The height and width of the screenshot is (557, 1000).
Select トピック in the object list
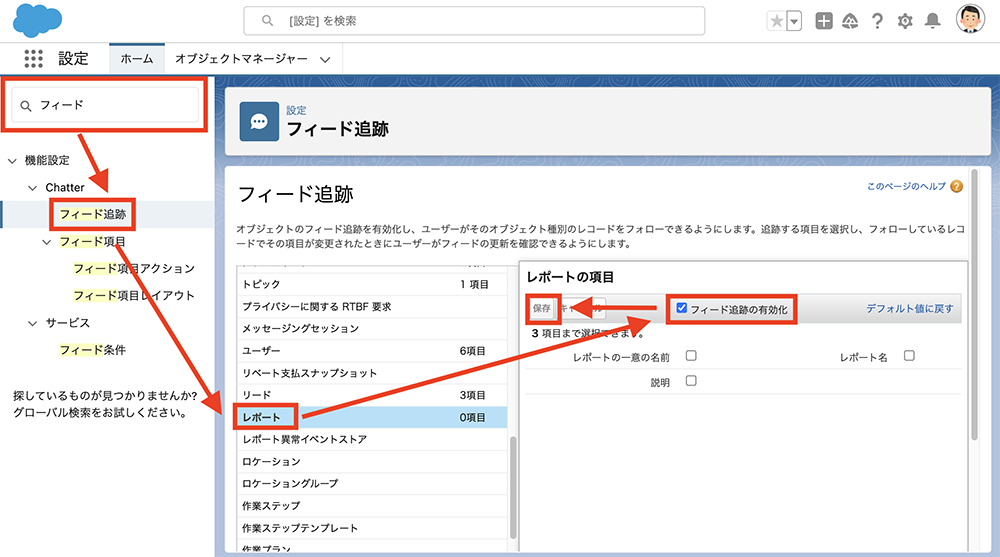[x=372, y=285]
